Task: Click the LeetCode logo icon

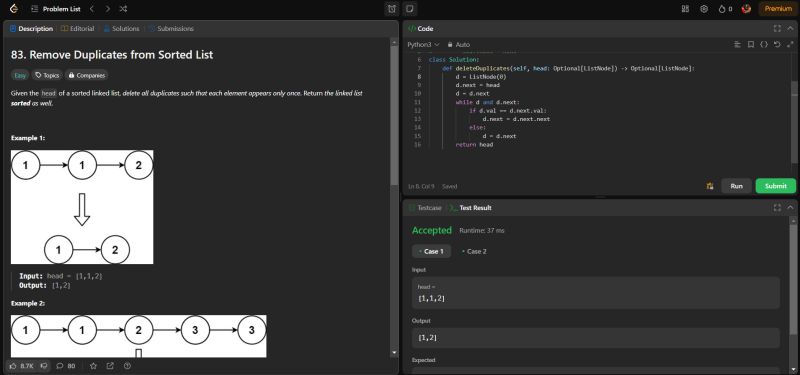Action: [14, 9]
